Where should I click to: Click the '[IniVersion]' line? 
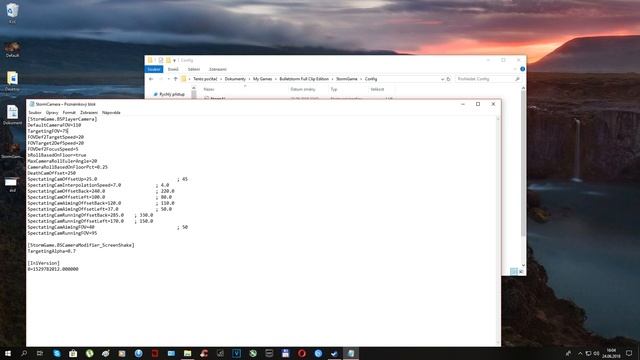(43, 263)
